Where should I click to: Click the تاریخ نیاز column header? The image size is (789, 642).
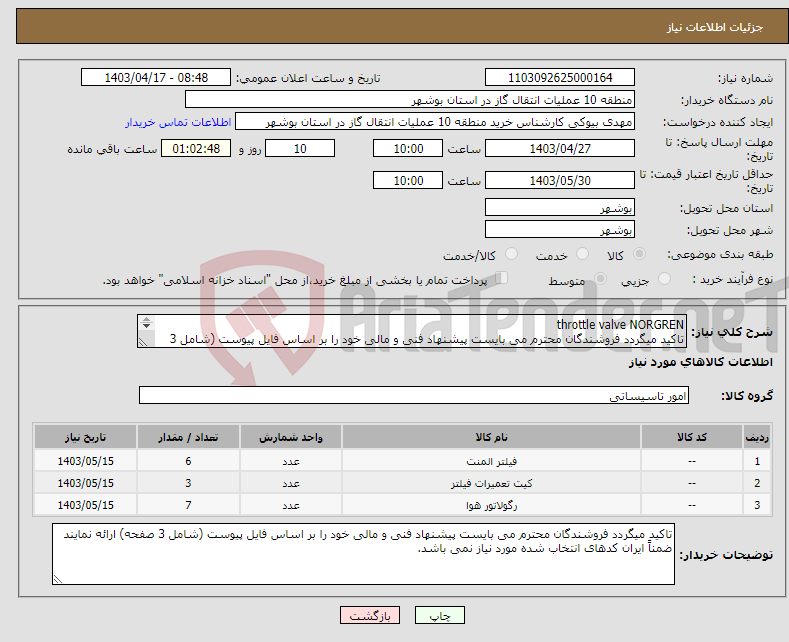click(x=86, y=437)
